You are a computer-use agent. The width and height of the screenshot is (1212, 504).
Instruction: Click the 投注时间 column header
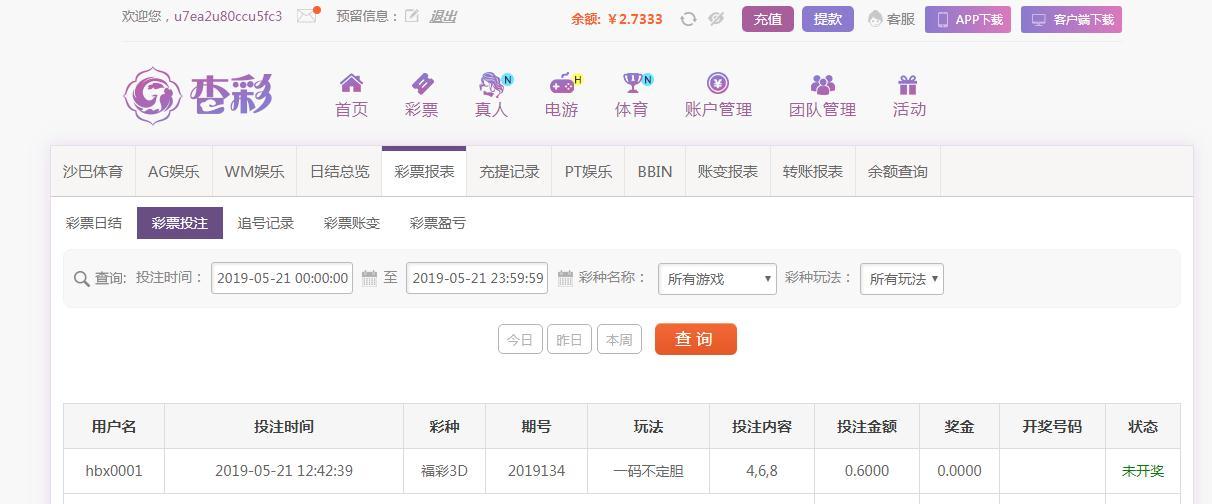(284, 426)
